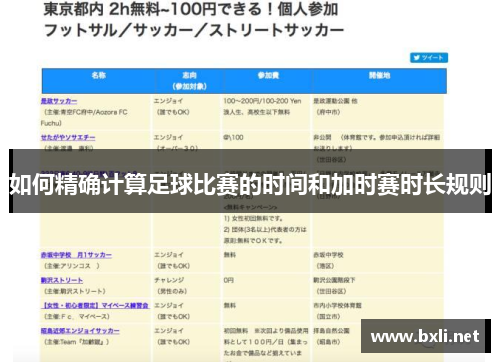Click the (主催:アリンコス) organizer text
Viewport: 500px width, 362px height.
point(72,266)
